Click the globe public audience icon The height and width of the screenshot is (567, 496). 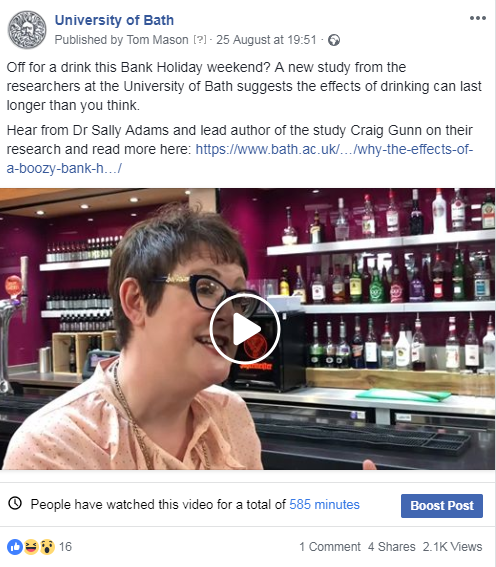334,40
